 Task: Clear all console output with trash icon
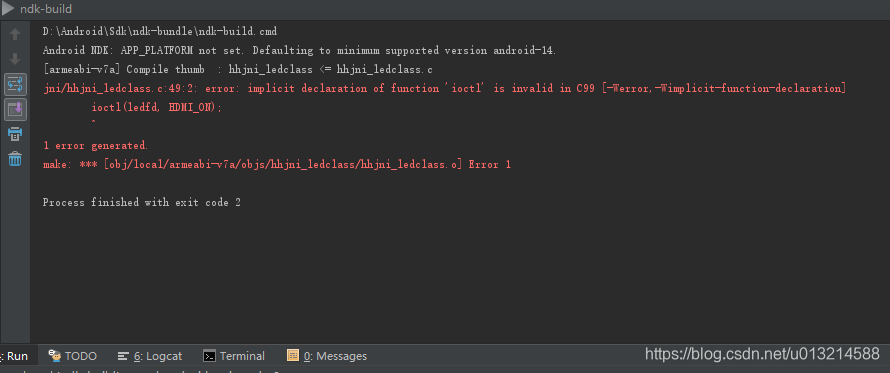[15, 158]
